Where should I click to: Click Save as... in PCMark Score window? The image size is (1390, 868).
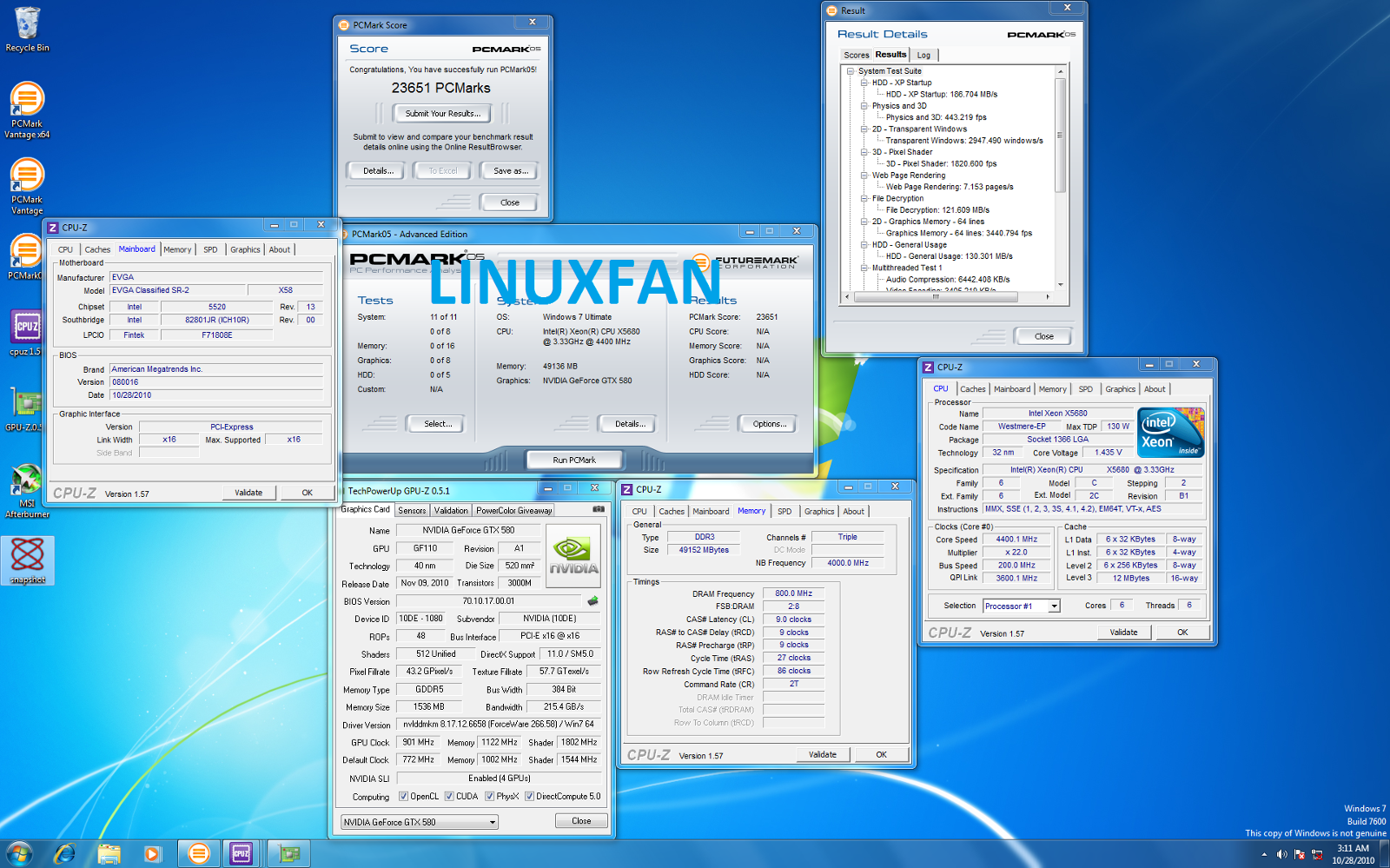click(511, 171)
